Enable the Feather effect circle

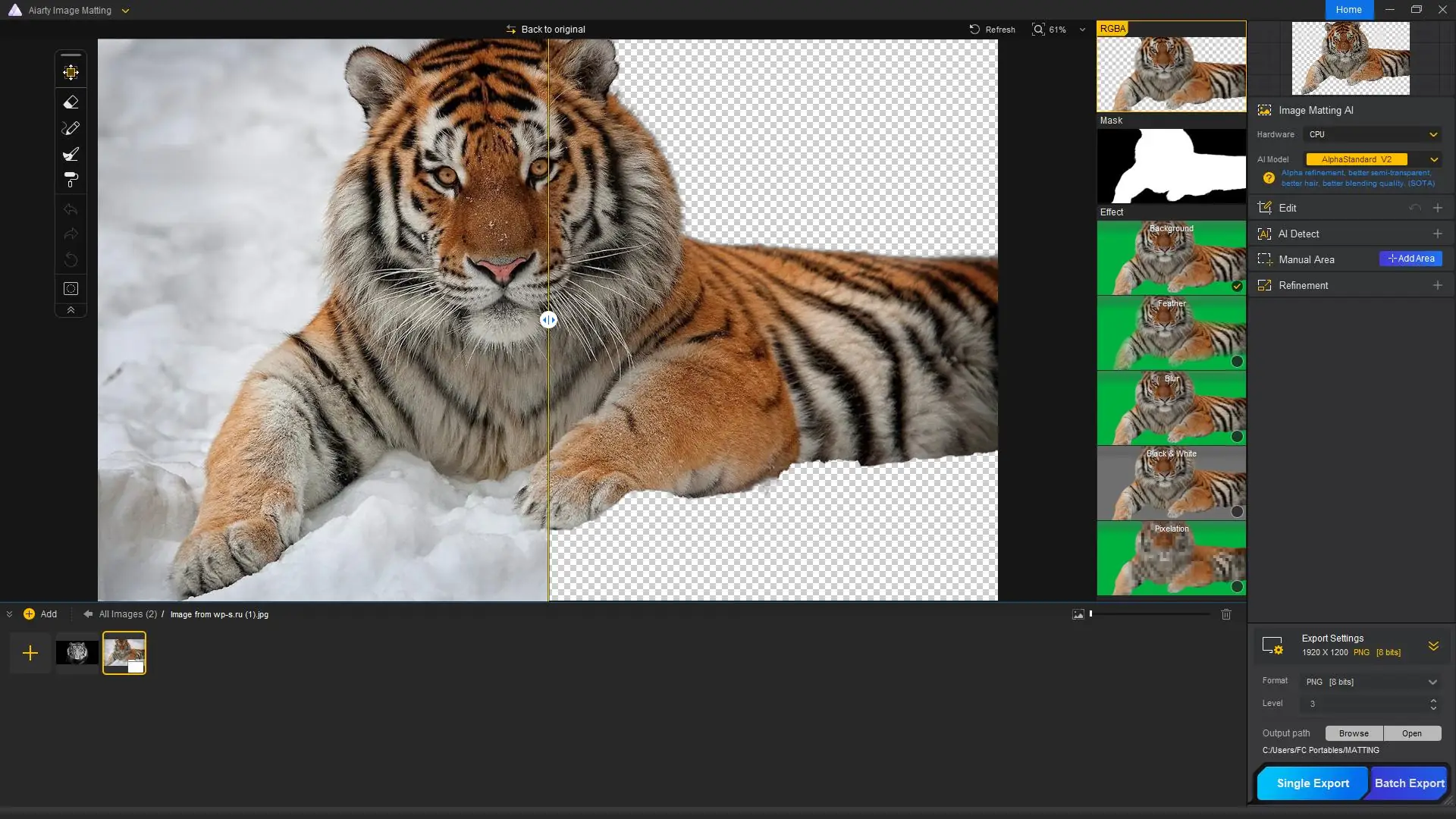click(1237, 361)
